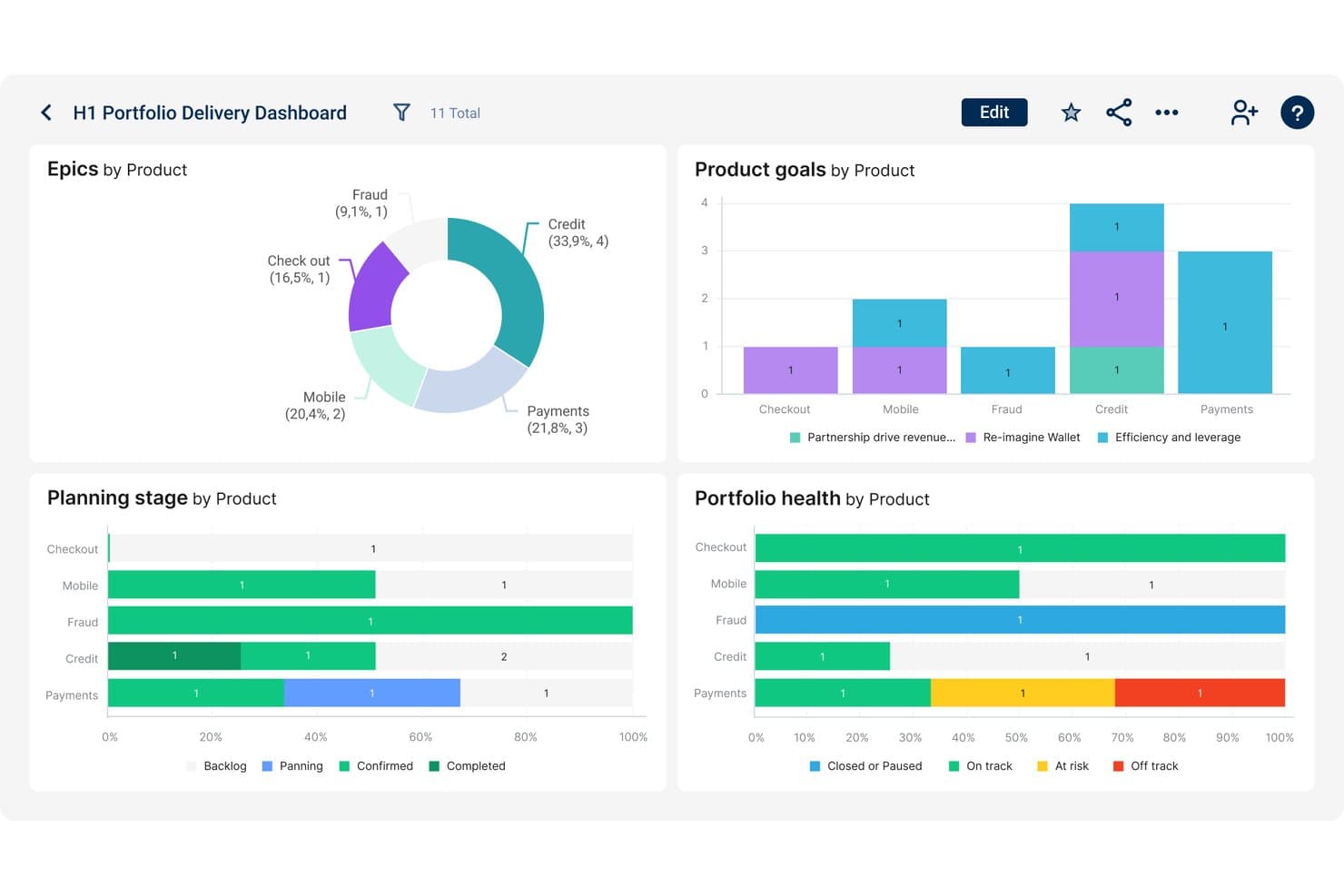Share the dashboard via share icon

coord(1119,113)
